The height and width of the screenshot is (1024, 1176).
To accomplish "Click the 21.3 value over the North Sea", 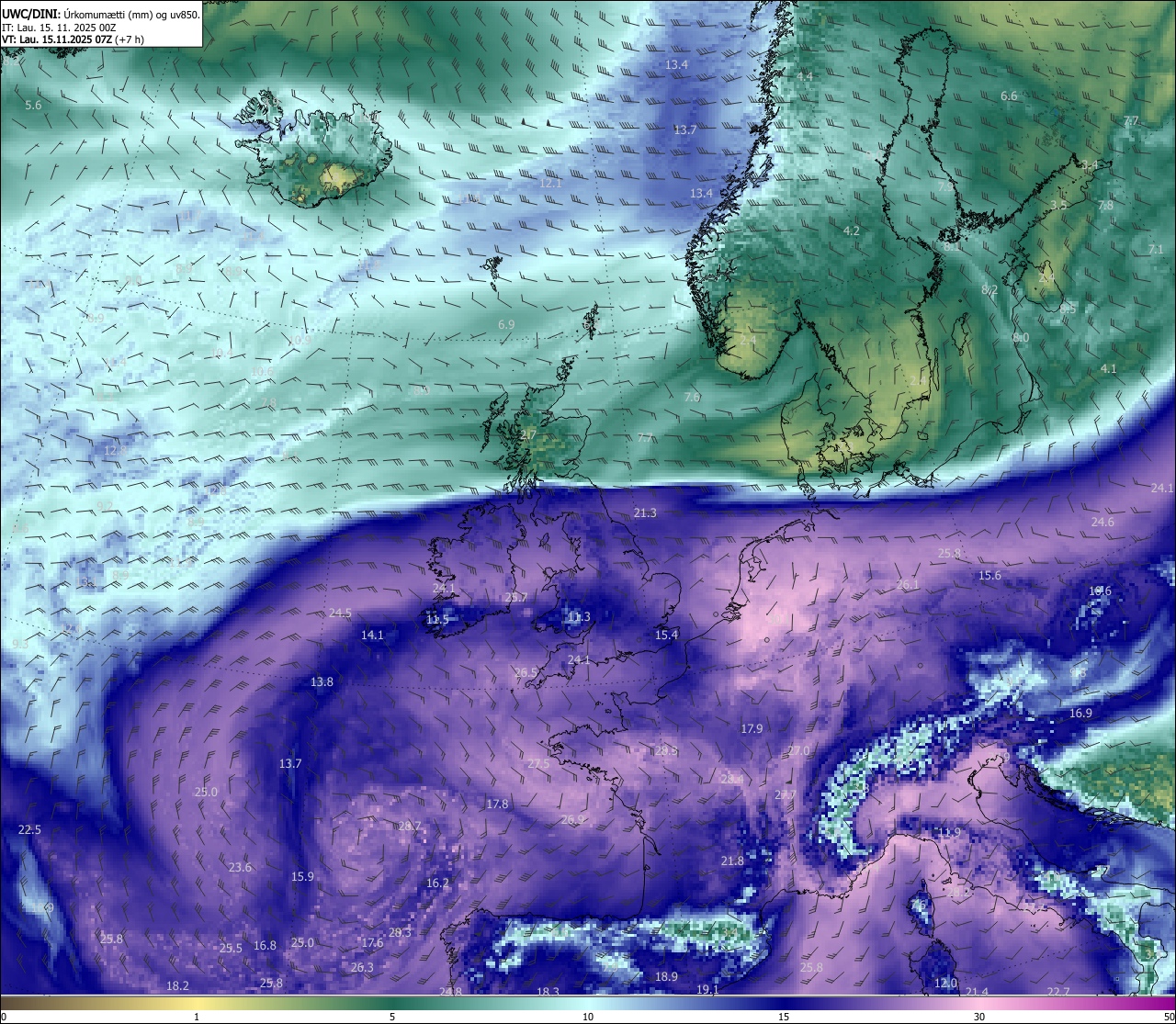I will [x=645, y=512].
